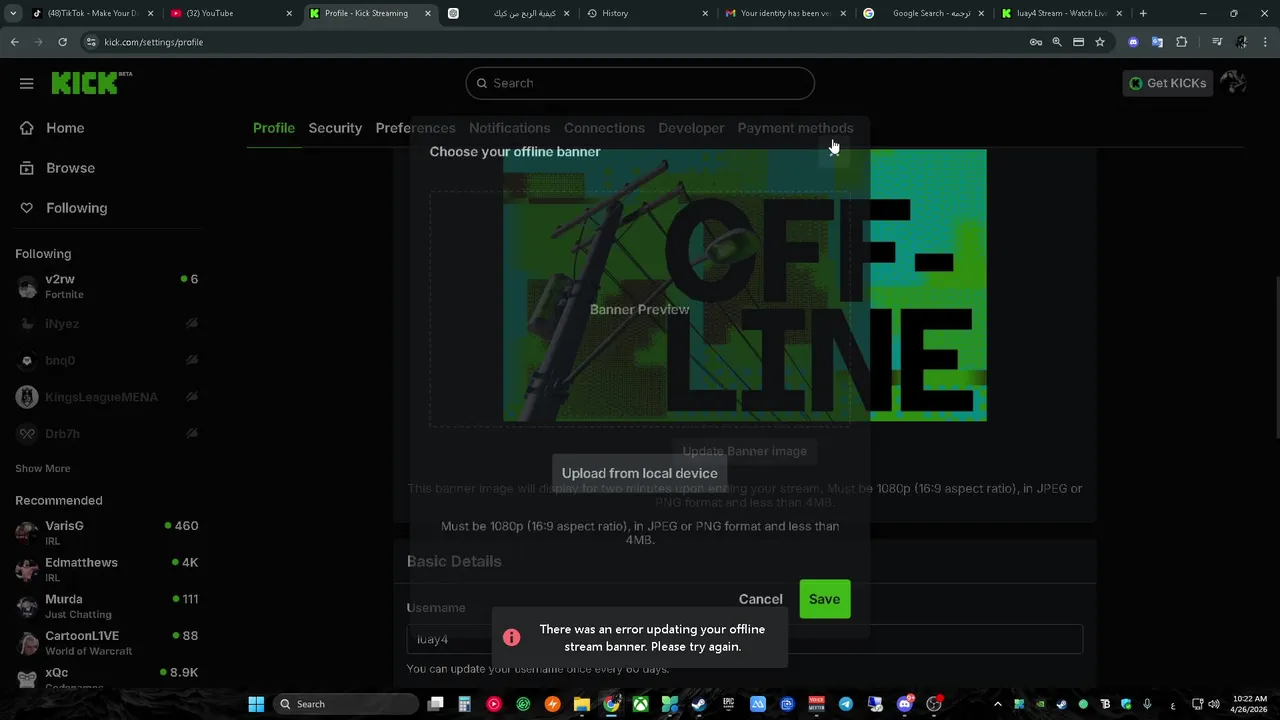Open the saved passwords key icon

[x=1036, y=42]
